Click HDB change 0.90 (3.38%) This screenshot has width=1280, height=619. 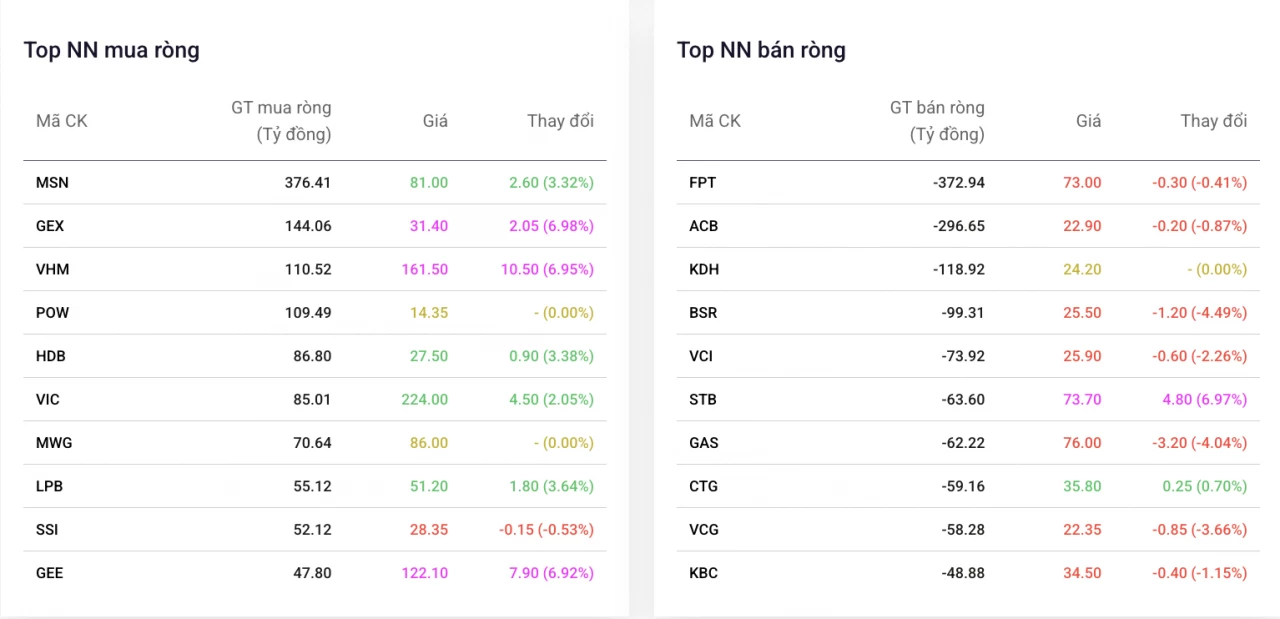pyautogui.click(x=551, y=356)
